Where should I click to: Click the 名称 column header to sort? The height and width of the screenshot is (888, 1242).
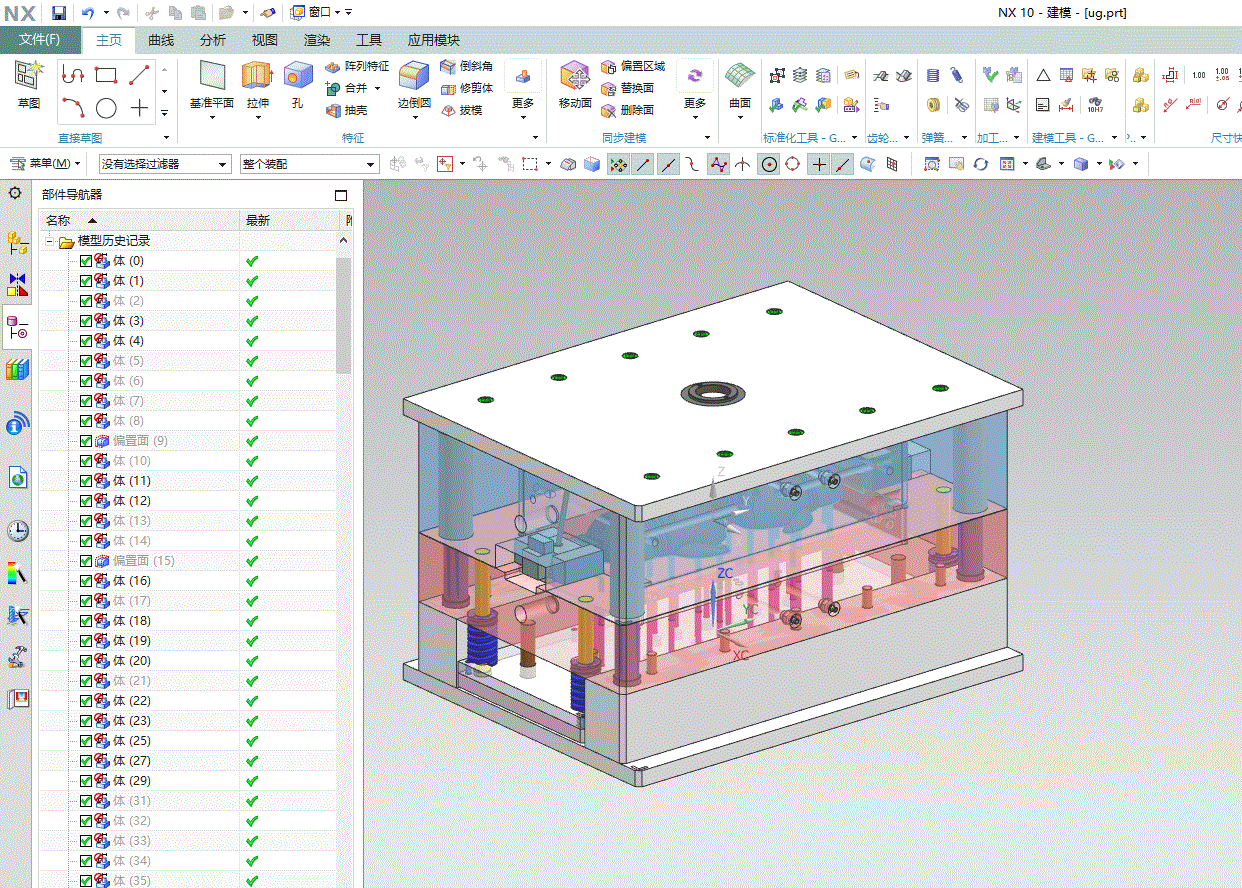click(x=60, y=220)
